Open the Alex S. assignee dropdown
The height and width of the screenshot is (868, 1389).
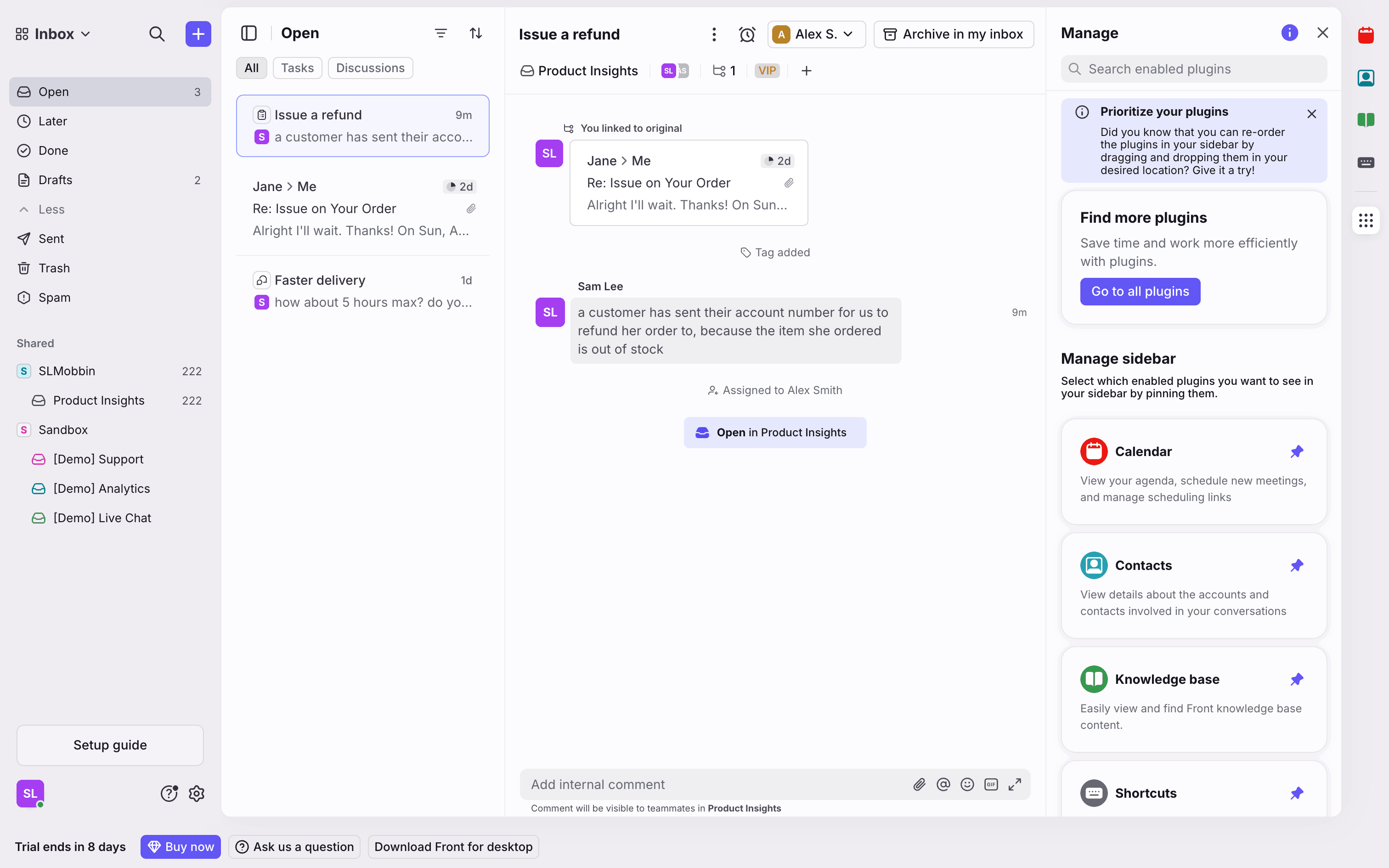816,34
